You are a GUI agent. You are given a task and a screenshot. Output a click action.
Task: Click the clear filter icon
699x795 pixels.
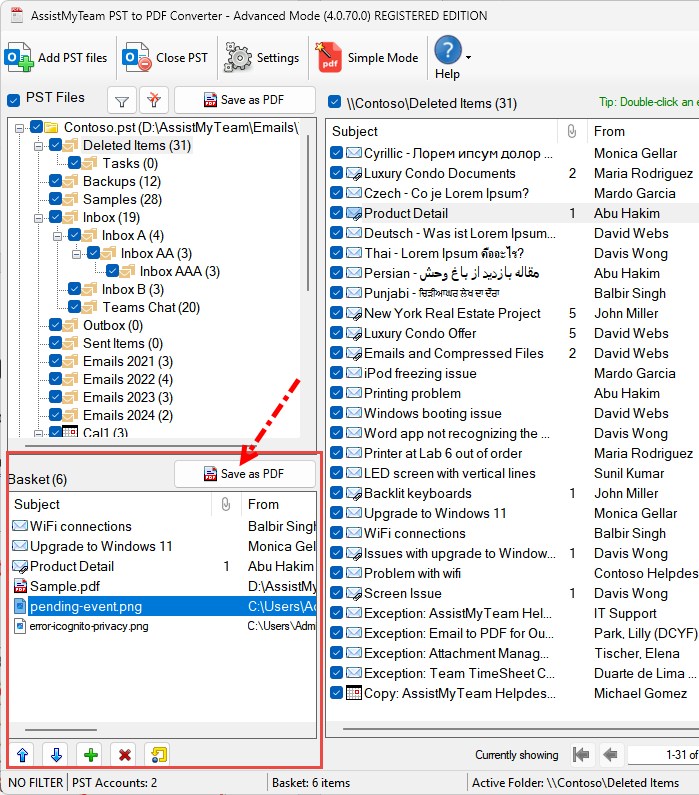pyautogui.click(x=153, y=100)
